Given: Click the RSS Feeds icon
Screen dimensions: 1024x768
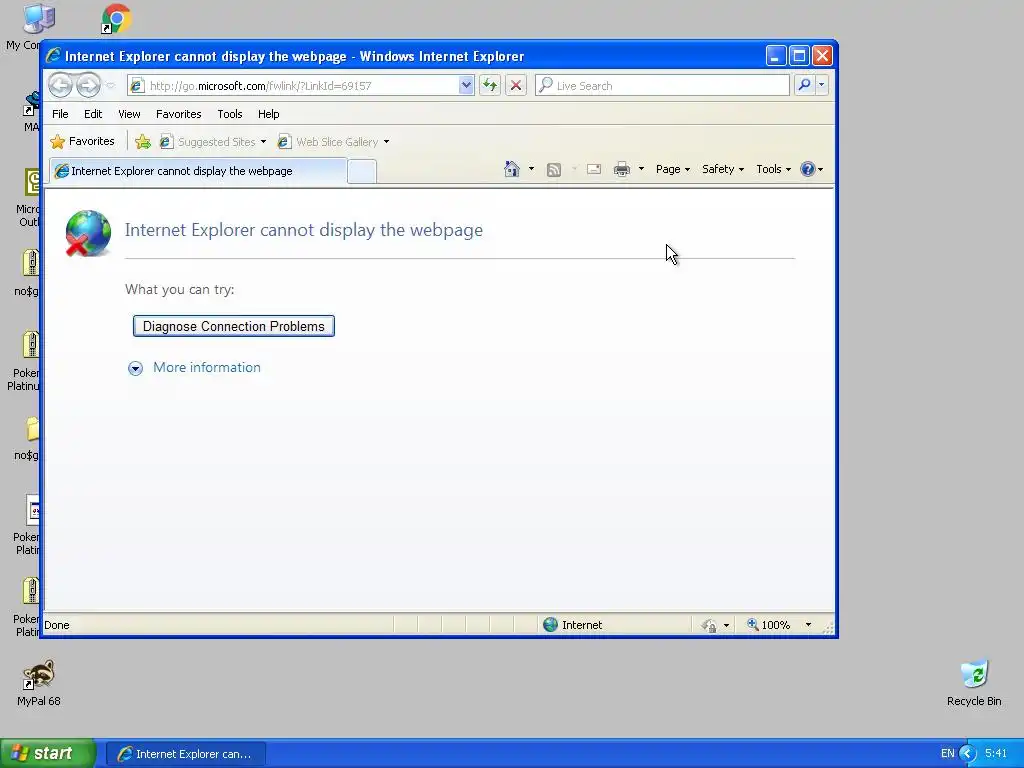Looking at the screenshot, I should [554, 170].
